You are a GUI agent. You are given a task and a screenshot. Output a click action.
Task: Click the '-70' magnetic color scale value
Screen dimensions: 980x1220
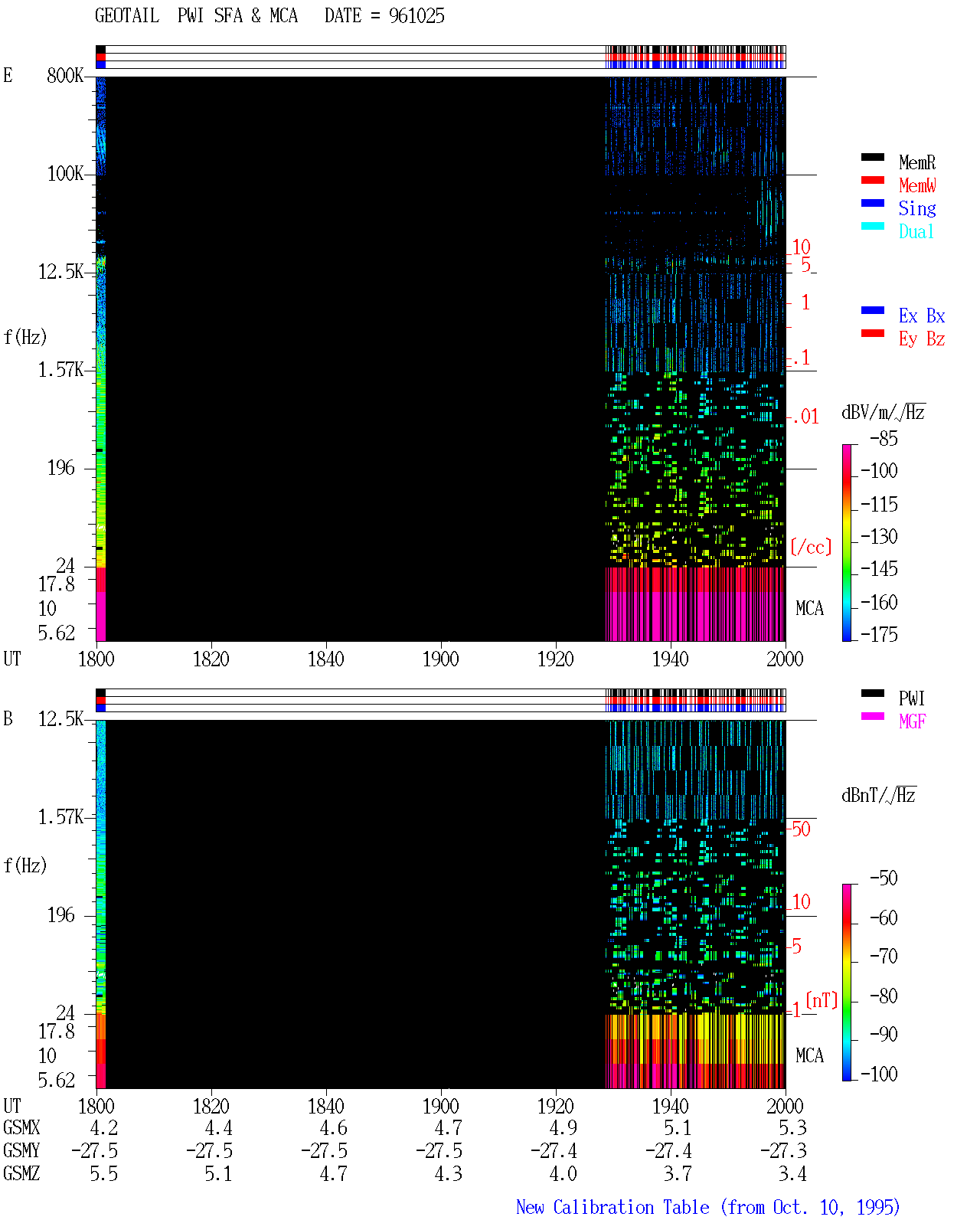coord(884,956)
